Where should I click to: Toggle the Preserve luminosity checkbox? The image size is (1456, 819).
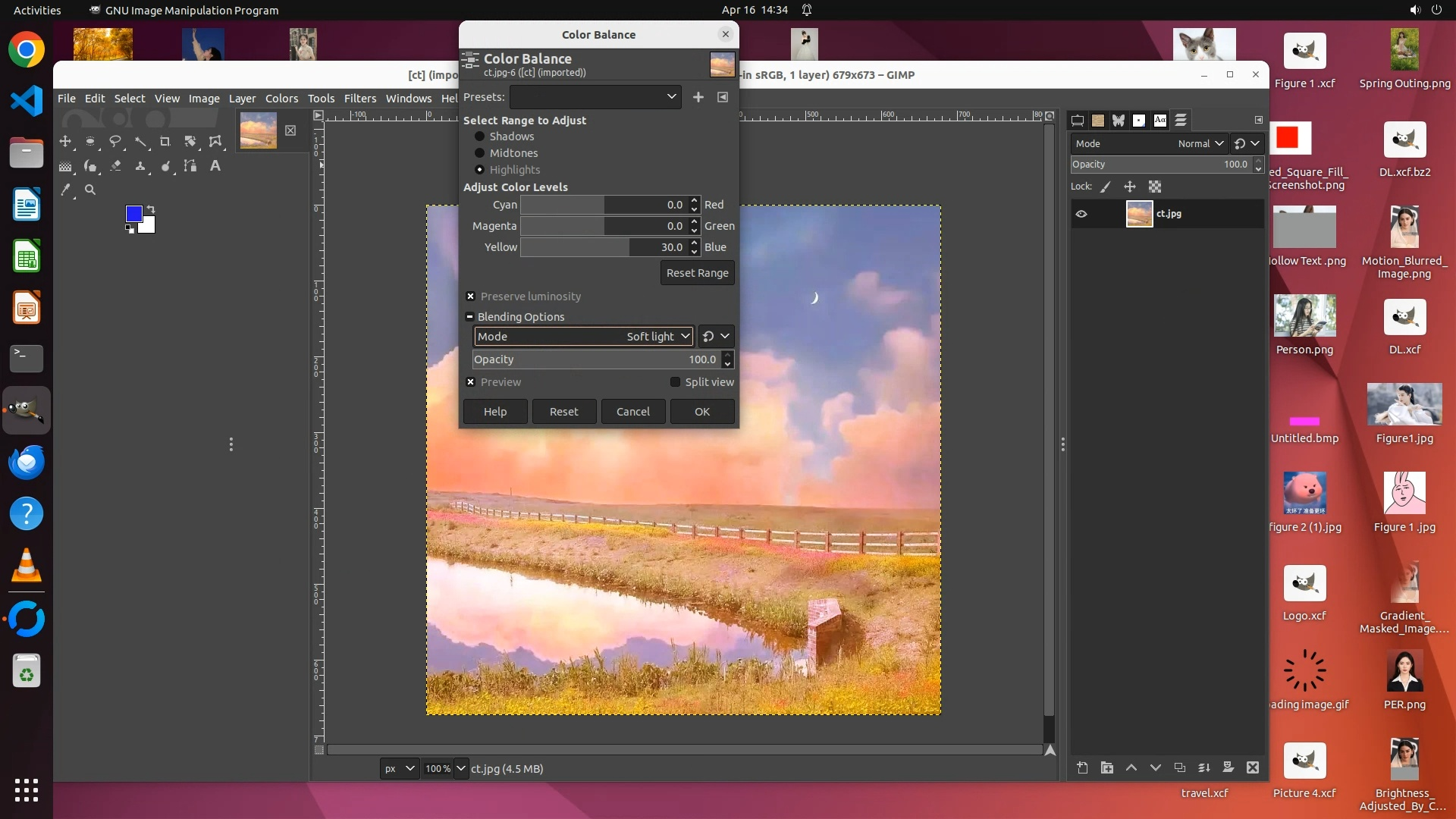[x=471, y=297]
